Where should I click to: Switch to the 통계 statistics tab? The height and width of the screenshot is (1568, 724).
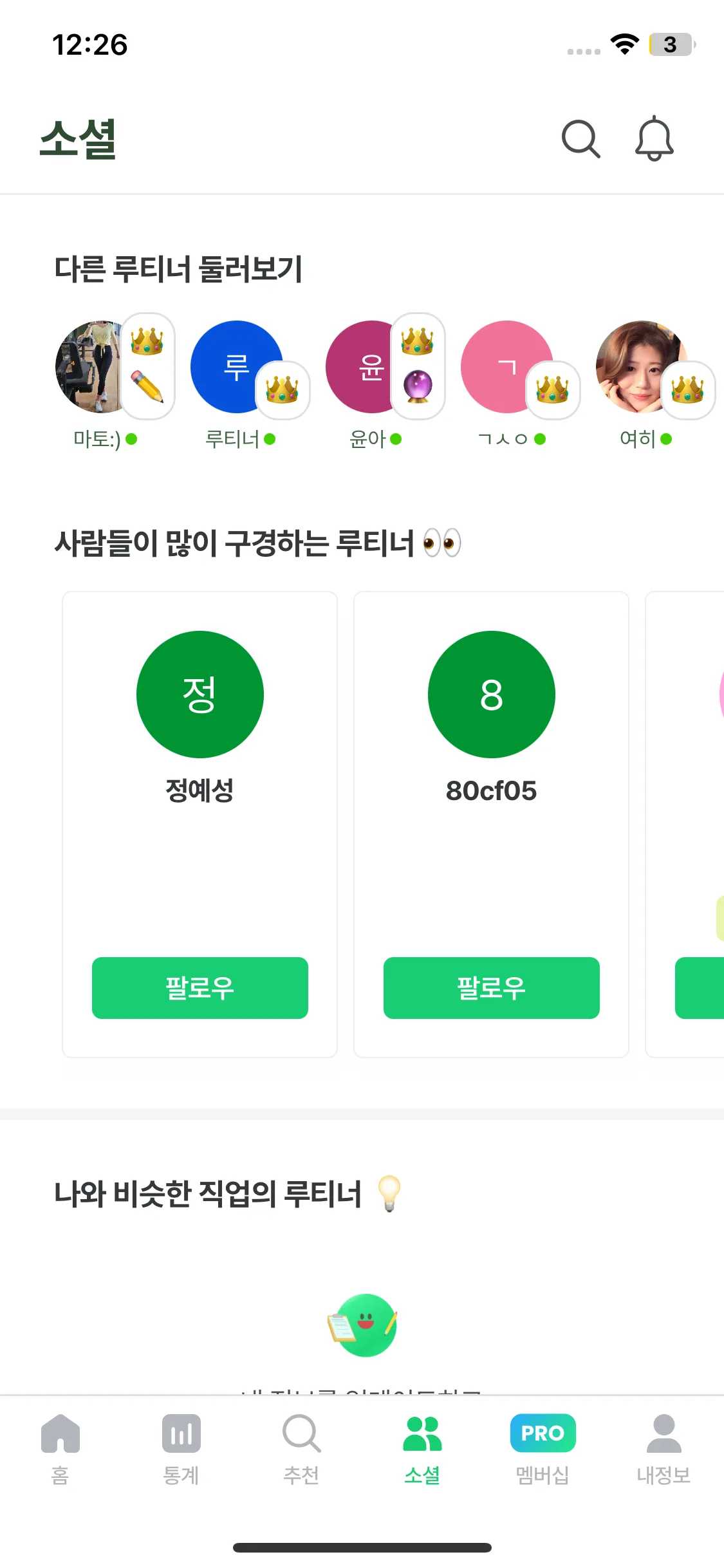tap(181, 1448)
